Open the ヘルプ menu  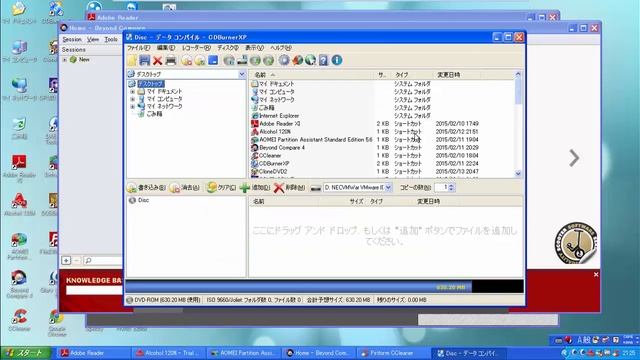pyautogui.click(x=281, y=48)
